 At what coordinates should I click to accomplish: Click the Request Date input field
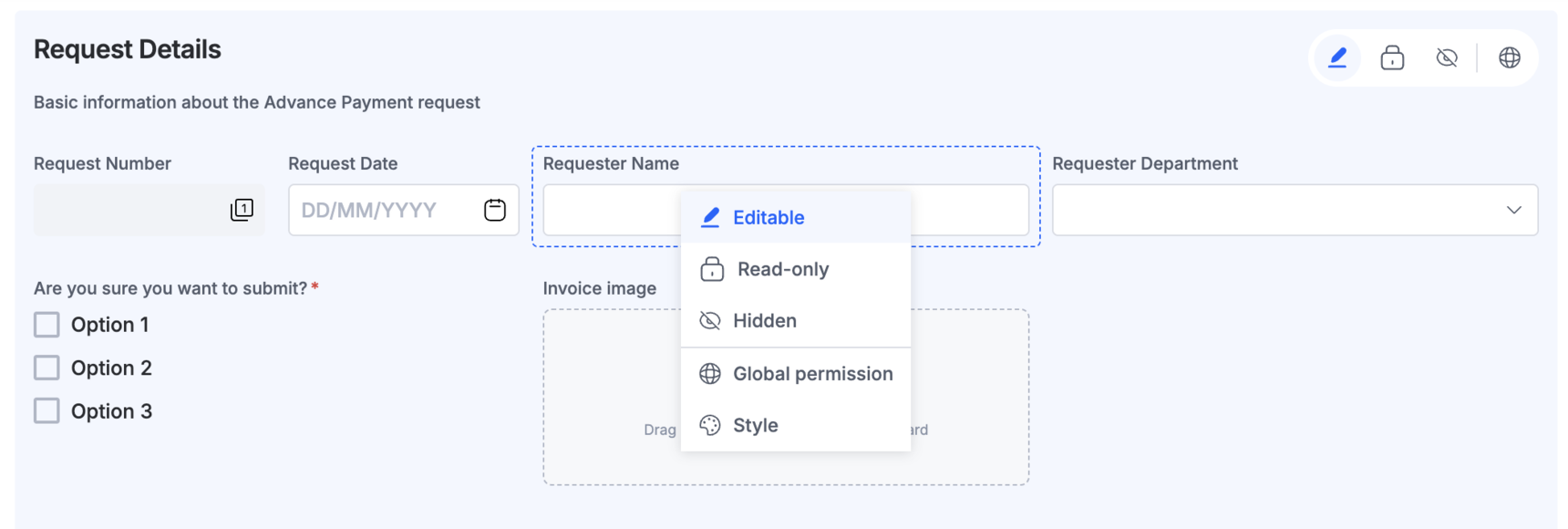383,210
